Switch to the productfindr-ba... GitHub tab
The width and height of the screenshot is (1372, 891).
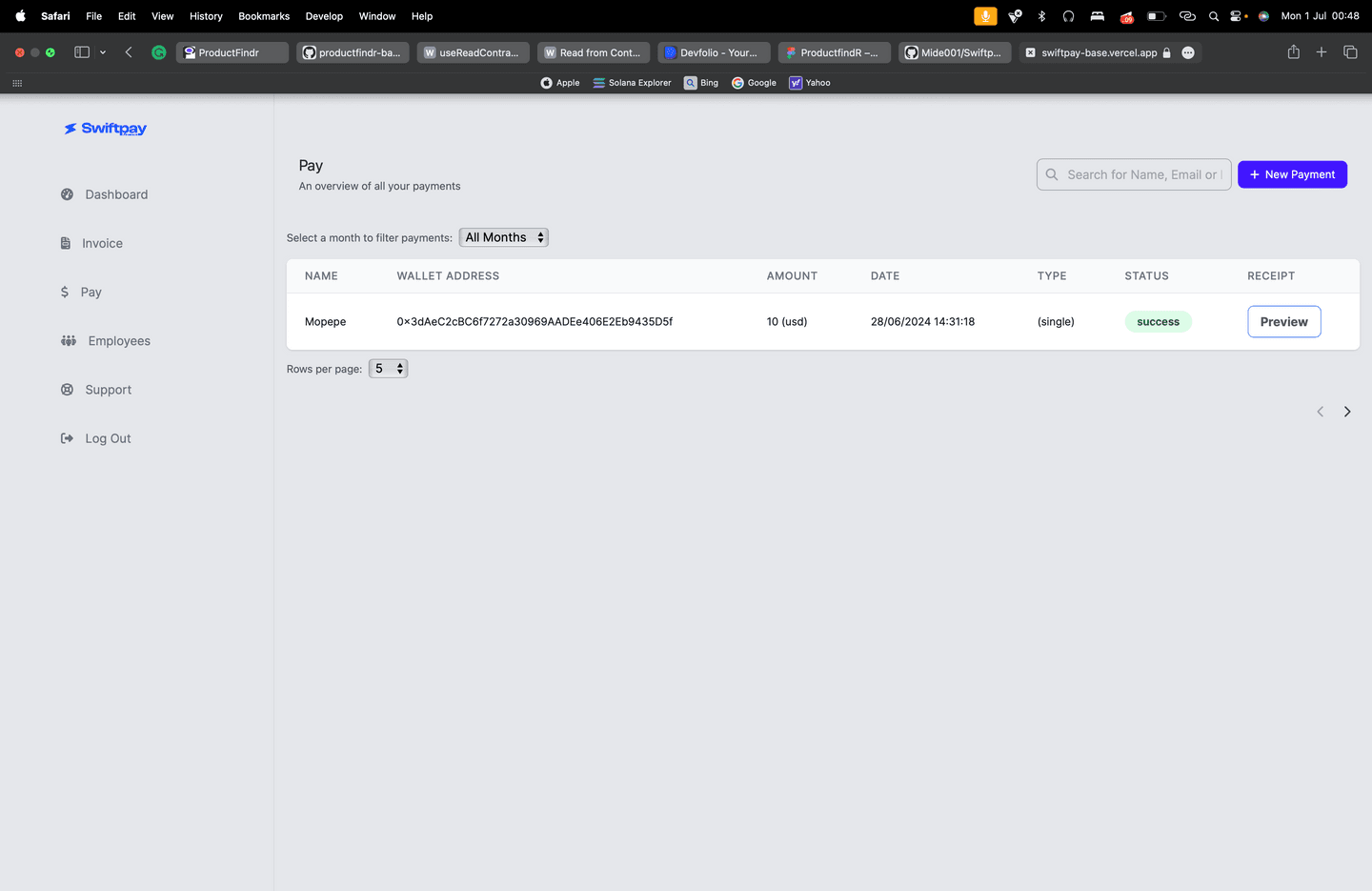(x=353, y=52)
